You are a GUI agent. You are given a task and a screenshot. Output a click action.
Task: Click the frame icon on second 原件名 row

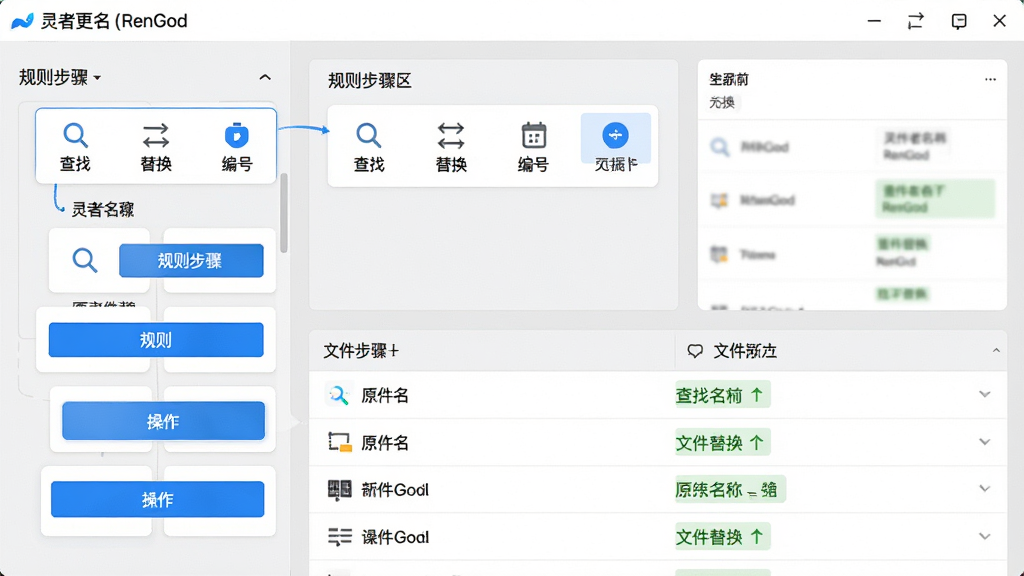point(340,442)
